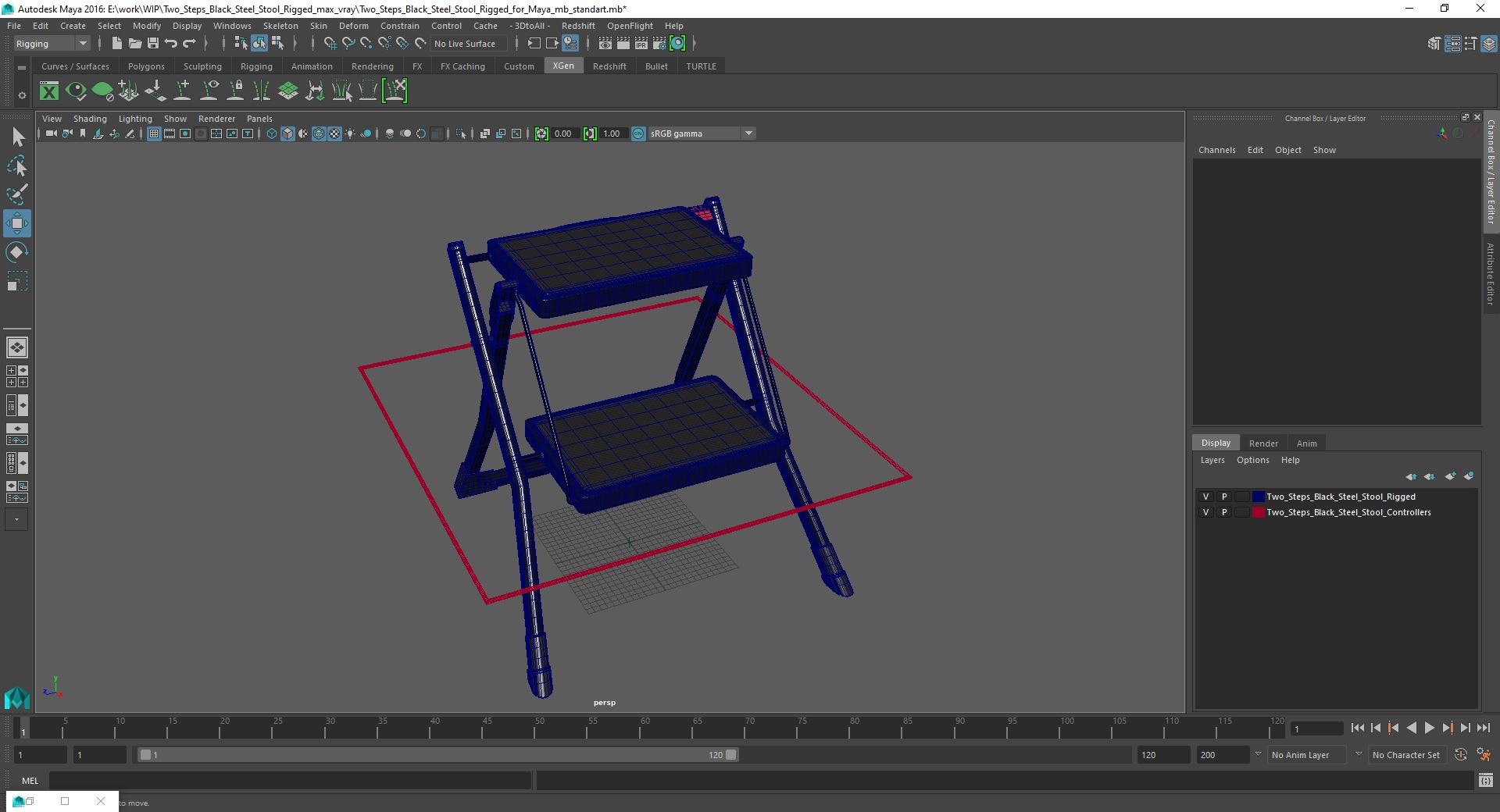This screenshot has width=1500, height=812.
Task: Open layer editor Options menu
Action: 1252,460
